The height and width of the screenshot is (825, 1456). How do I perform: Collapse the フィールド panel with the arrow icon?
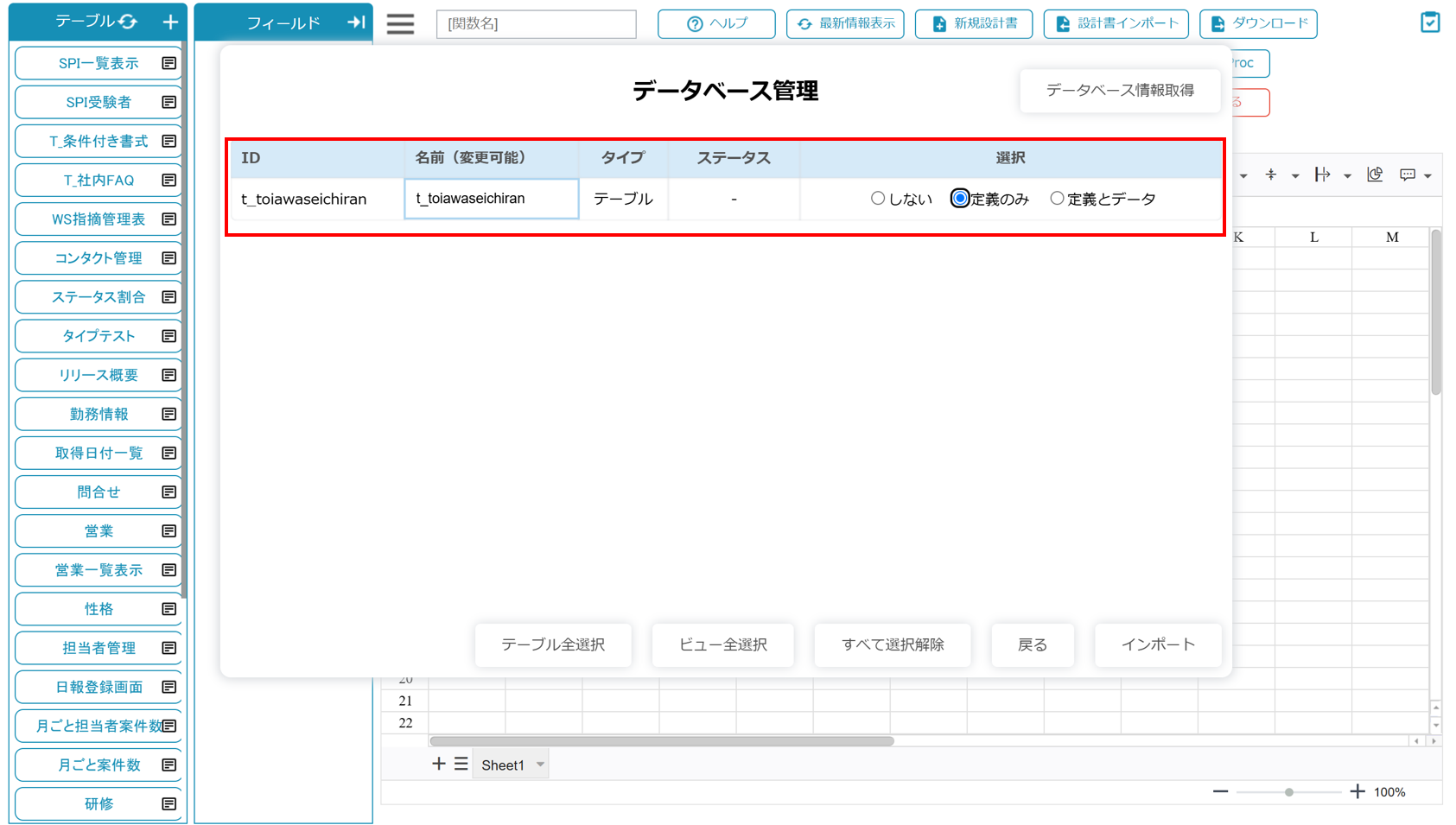click(356, 22)
